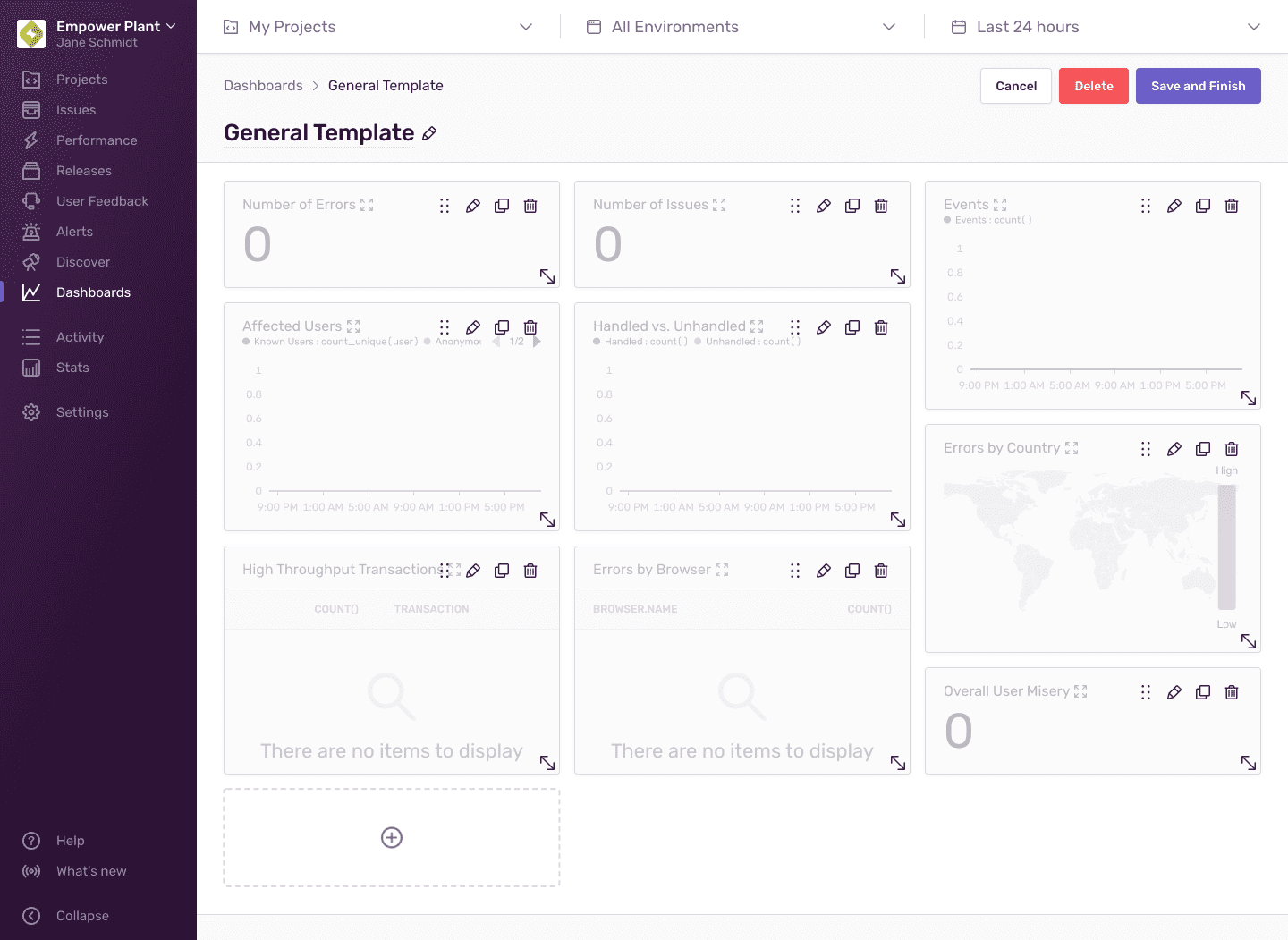Delete the Errors by Country widget
Viewport: 1288px width, 940px height.
click(1232, 449)
